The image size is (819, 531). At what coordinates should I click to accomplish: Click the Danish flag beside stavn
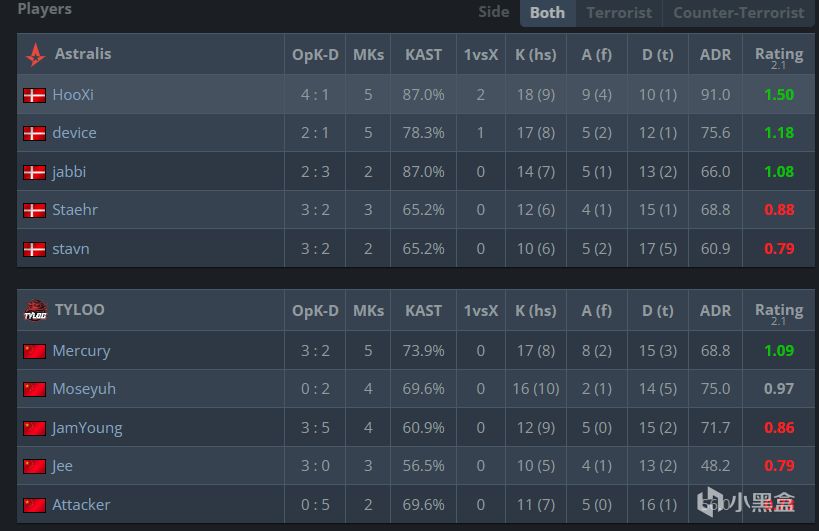[35, 249]
